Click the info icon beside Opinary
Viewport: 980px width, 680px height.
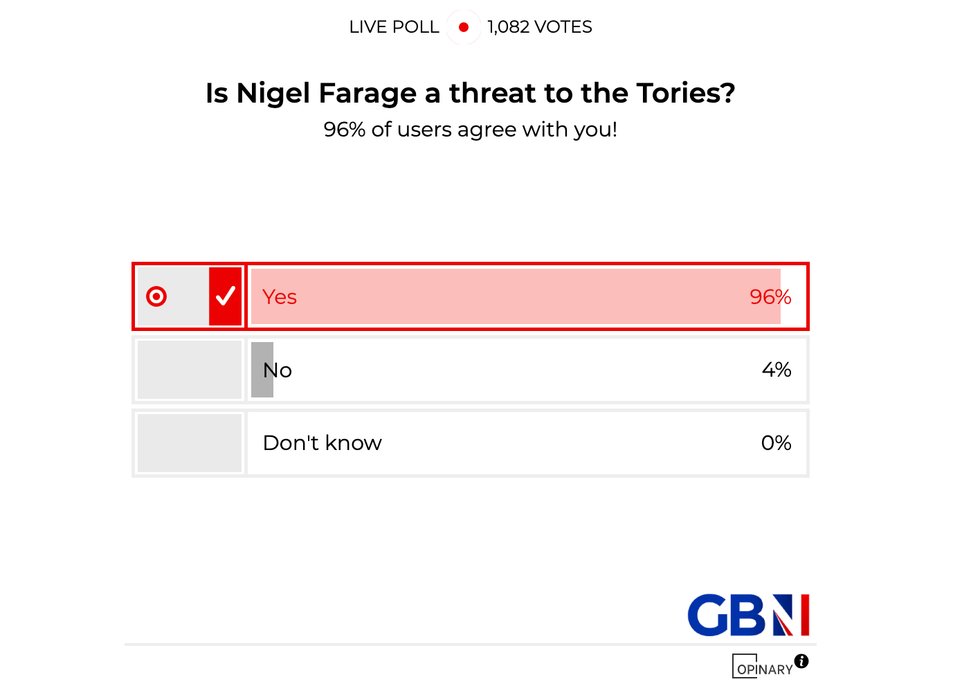point(801,661)
